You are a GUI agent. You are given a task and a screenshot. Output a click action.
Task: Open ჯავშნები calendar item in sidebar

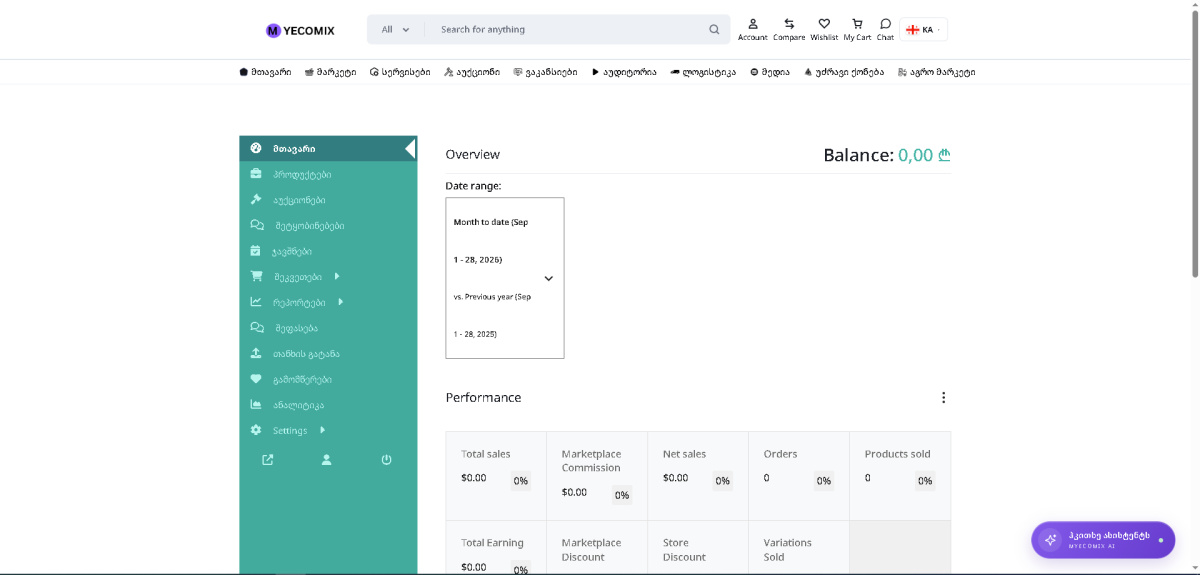(x=328, y=251)
